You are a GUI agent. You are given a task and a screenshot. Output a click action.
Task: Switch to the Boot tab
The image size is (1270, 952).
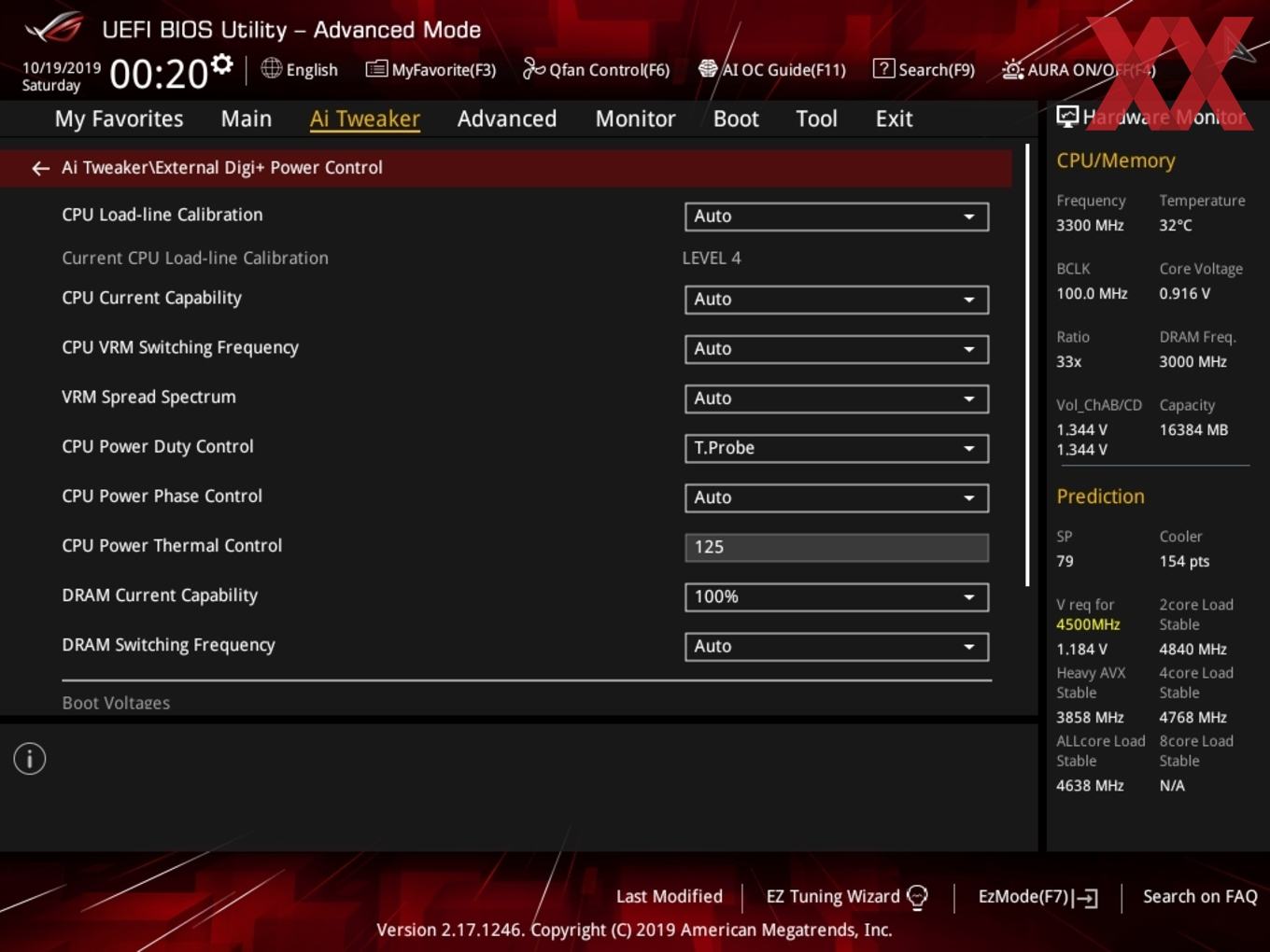click(736, 119)
